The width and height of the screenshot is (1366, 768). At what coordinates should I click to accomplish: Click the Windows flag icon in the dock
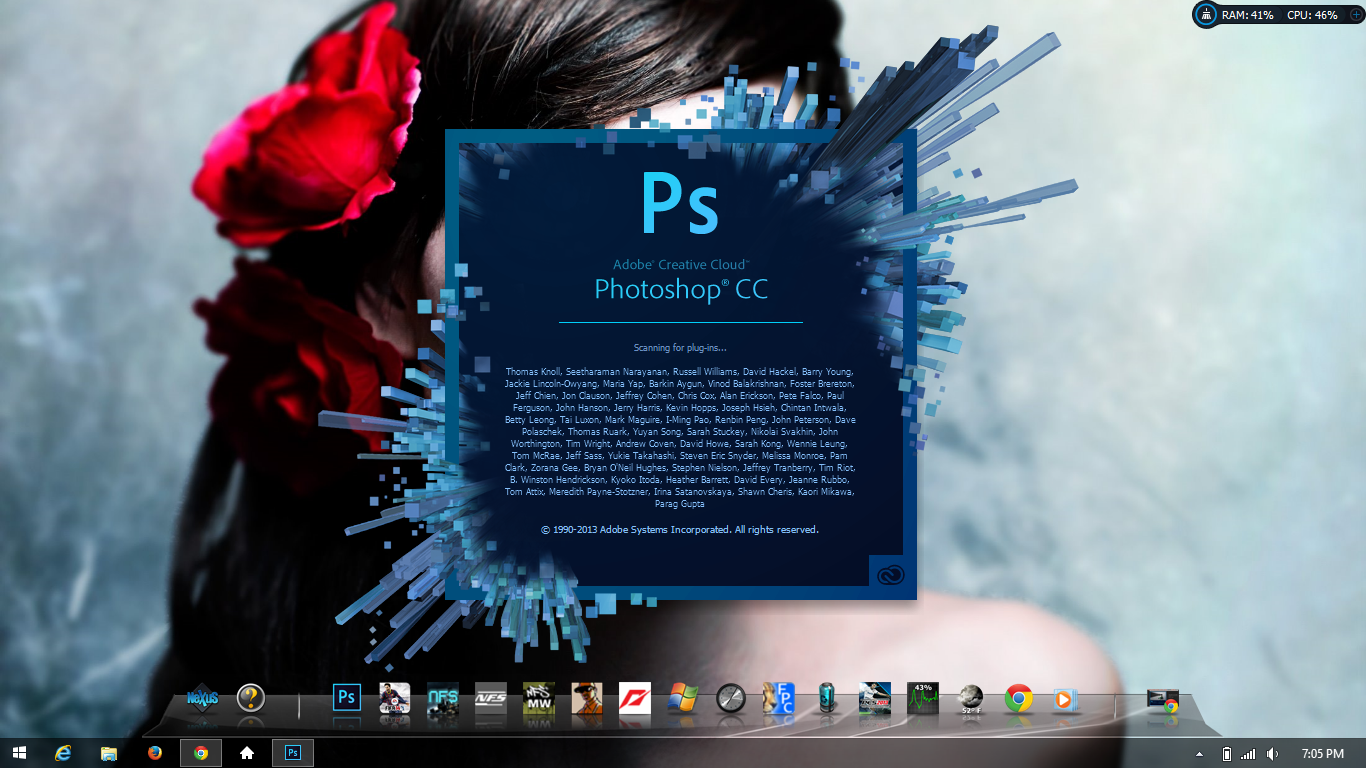(x=683, y=697)
